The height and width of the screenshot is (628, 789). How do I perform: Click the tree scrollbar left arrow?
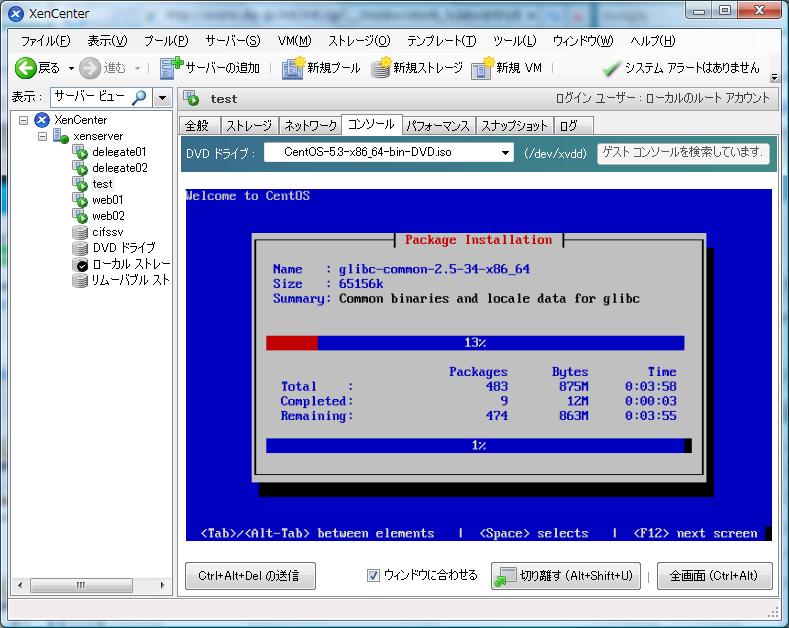20,585
